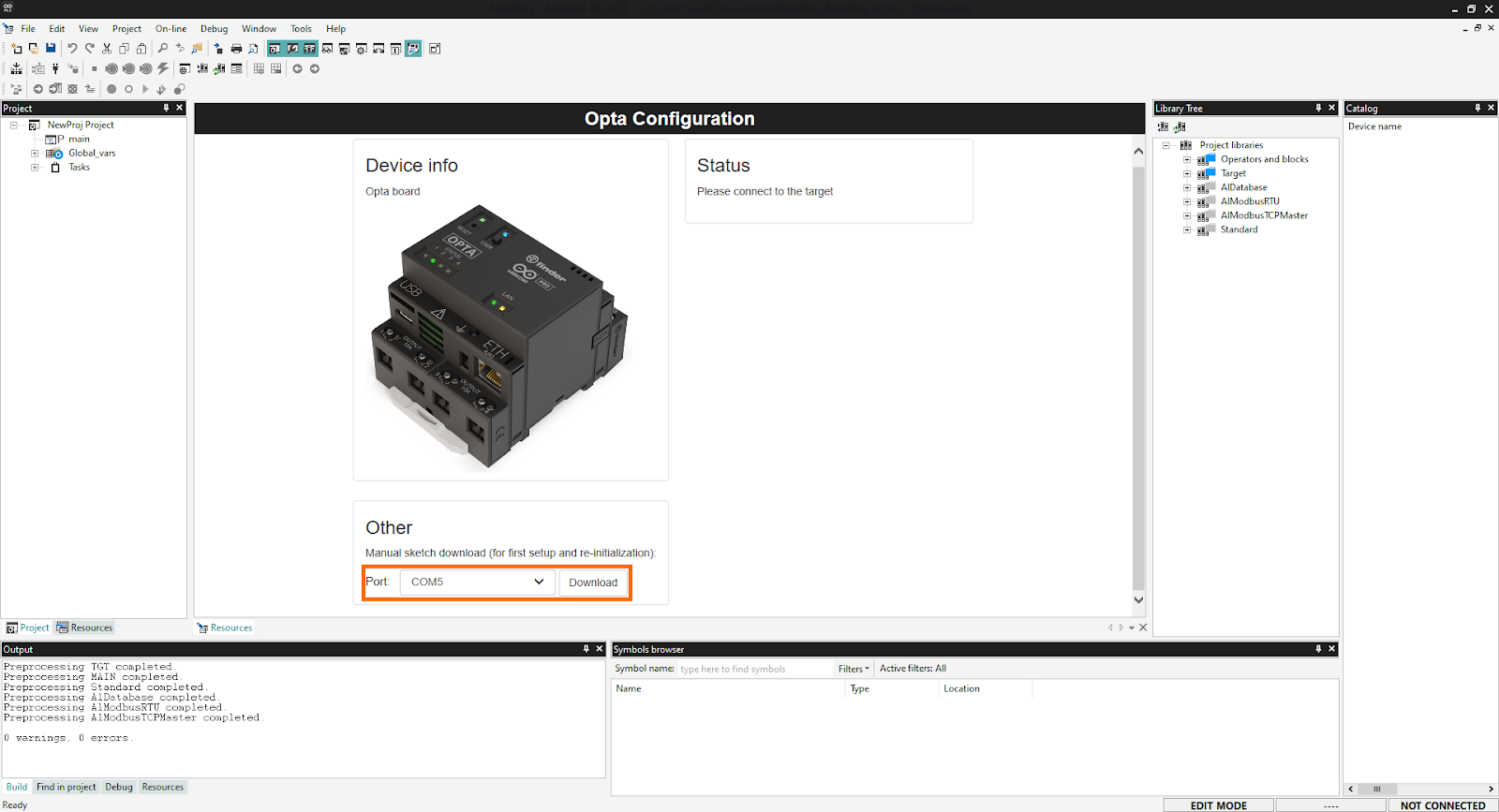Image resolution: width=1499 pixels, height=812 pixels.
Task: Click the Find in project folder-magnifier icon
Action: [x=197, y=49]
